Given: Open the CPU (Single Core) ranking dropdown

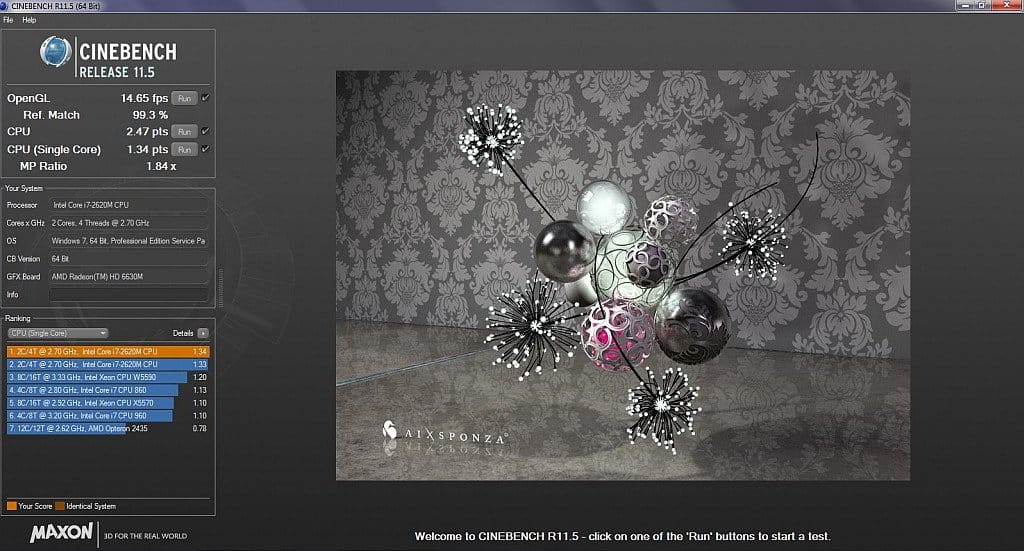Looking at the screenshot, I should (57, 333).
